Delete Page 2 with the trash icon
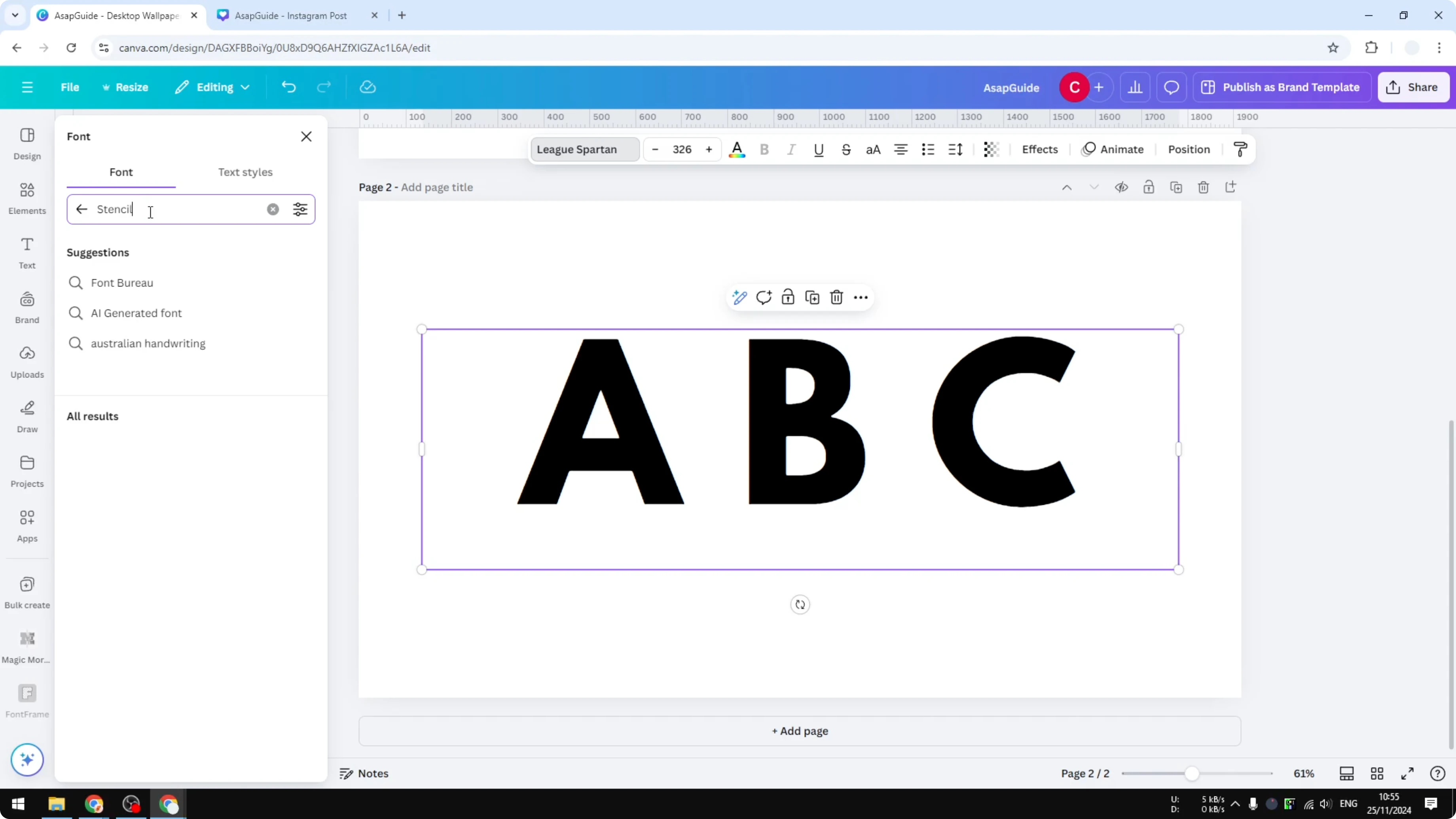This screenshot has width=1456, height=819. pos(1203,187)
